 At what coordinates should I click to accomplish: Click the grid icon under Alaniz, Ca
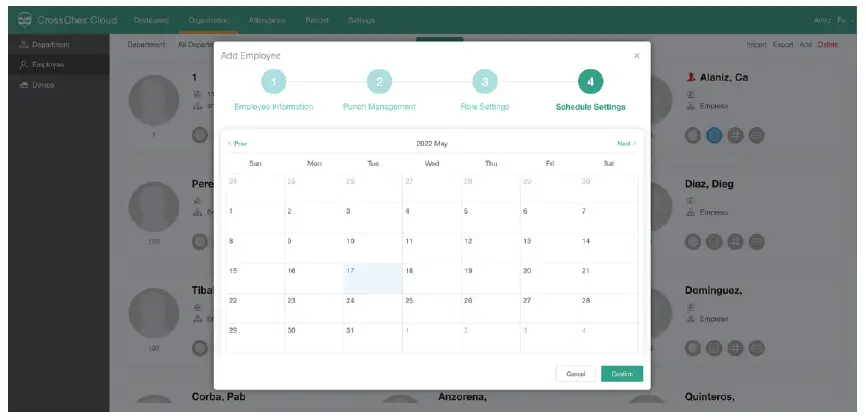(x=735, y=135)
